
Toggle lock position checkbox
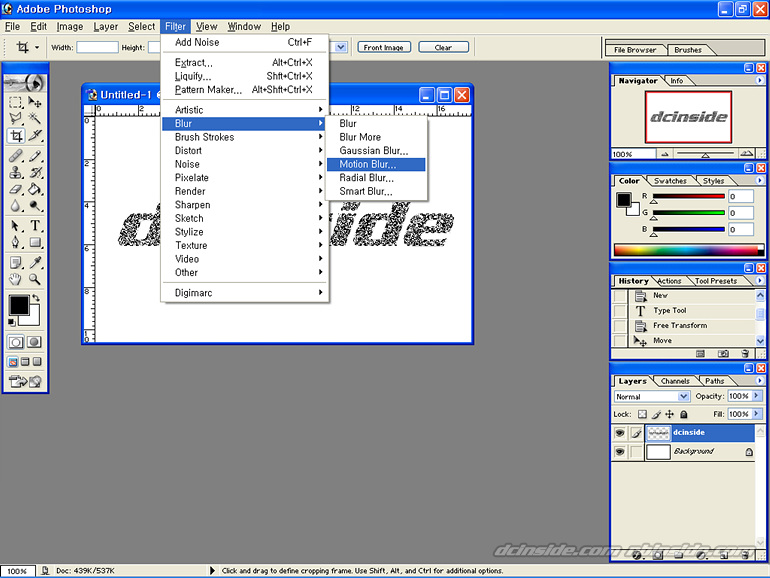click(x=670, y=414)
